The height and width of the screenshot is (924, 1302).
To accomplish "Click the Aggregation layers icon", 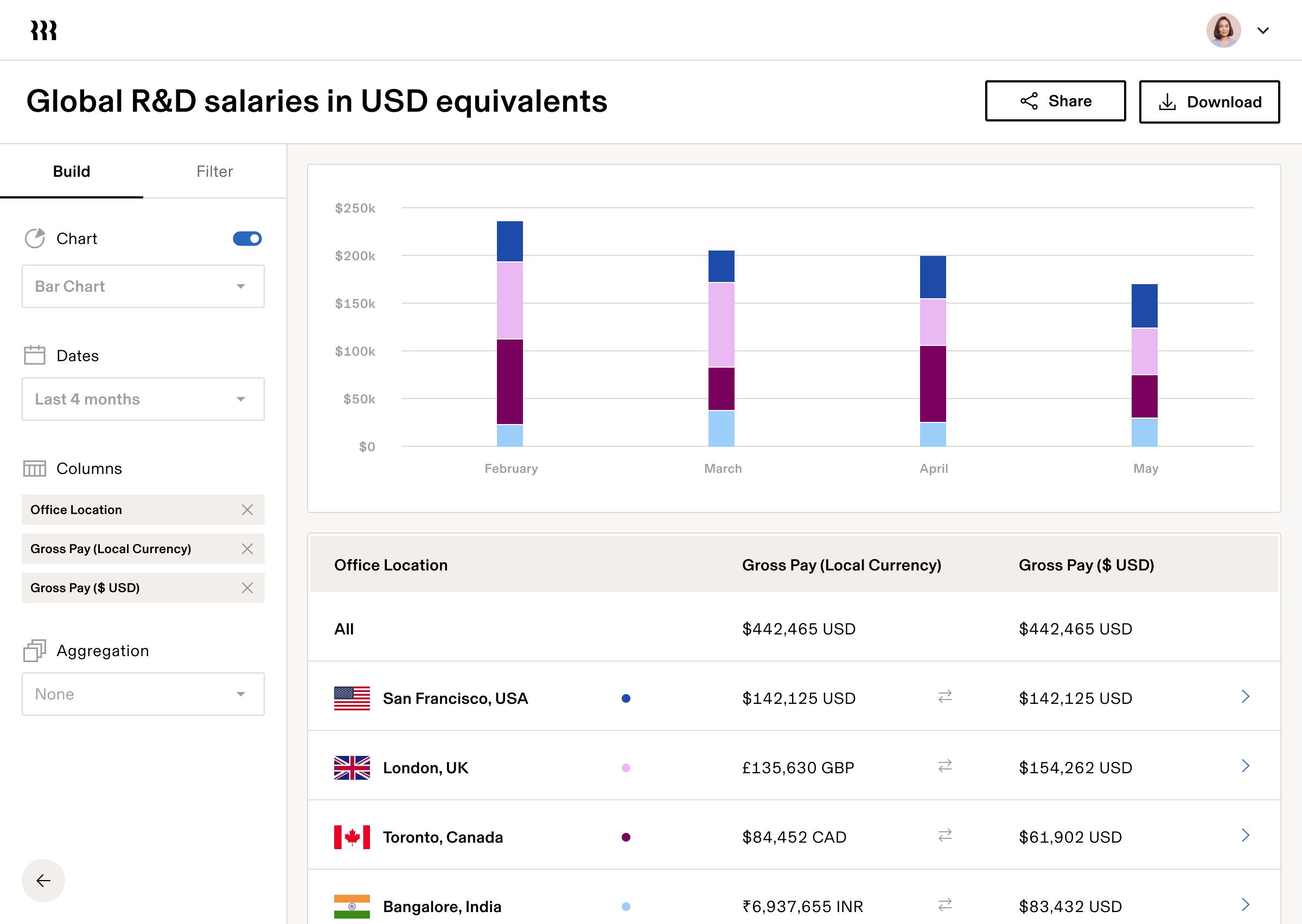I will [35, 650].
